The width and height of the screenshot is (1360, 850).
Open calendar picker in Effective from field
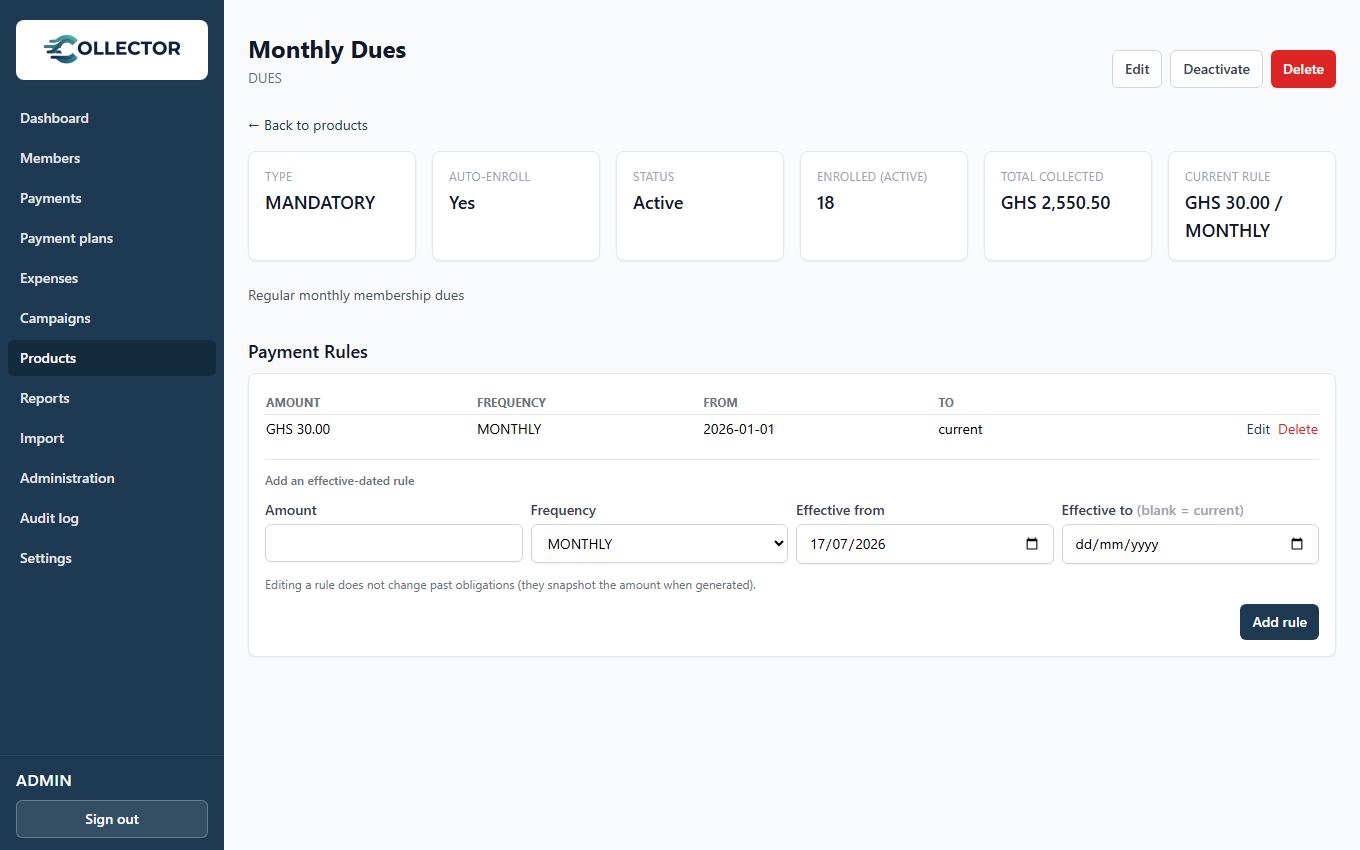point(1032,545)
